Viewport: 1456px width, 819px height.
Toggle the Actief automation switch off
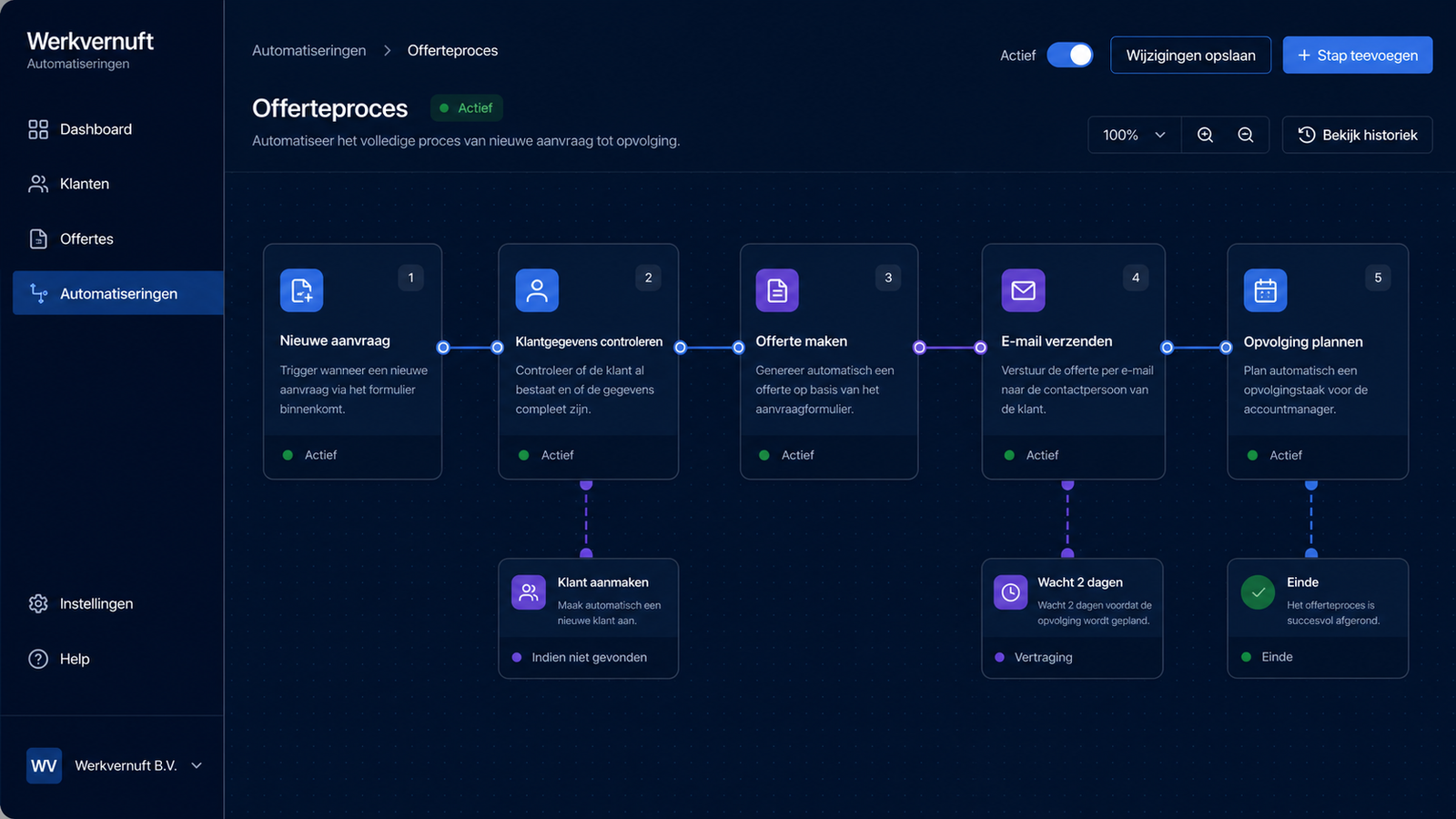tap(1070, 56)
